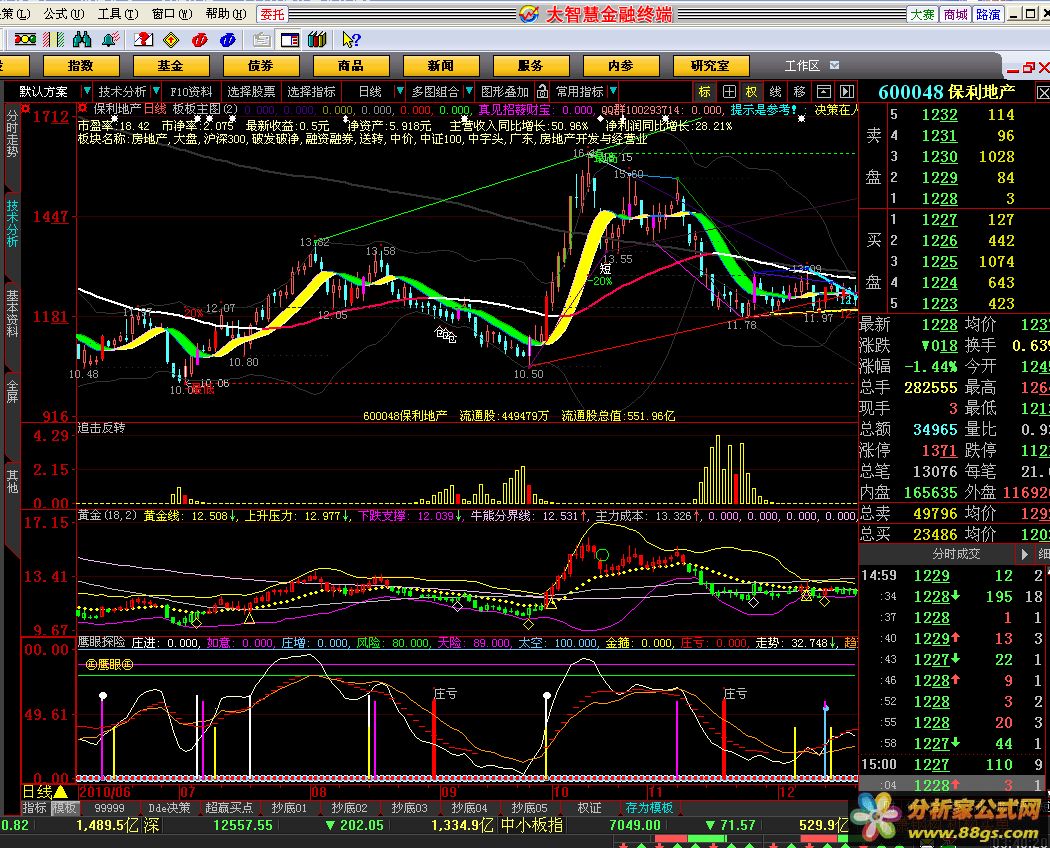This screenshot has width=1050, height=848.
Task: Click the 委托 button
Action: tap(272, 14)
